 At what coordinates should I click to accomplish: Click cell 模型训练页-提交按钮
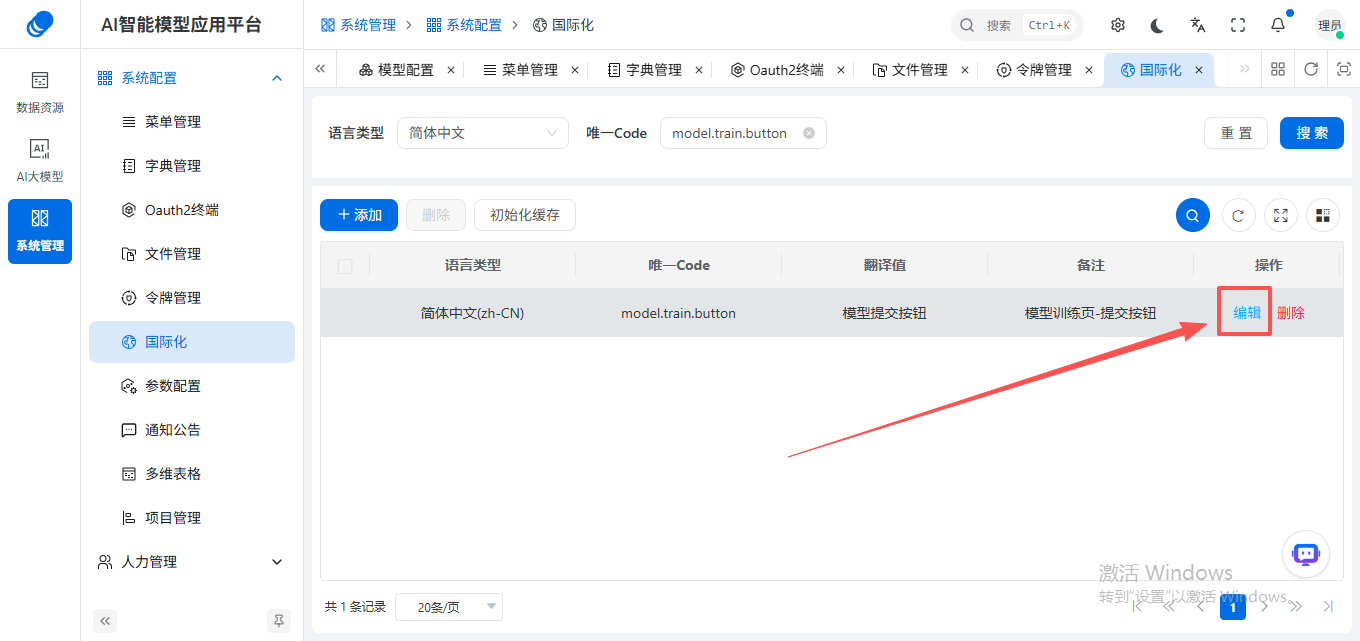point(1090,313)
